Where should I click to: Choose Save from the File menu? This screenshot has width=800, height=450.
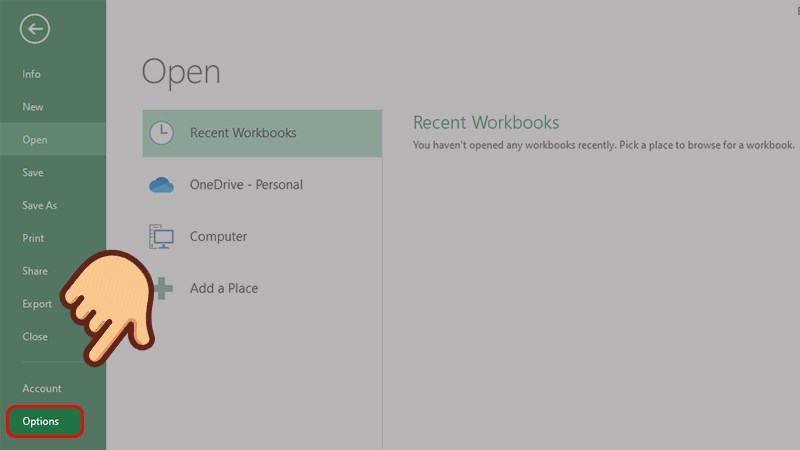pos(33,173)
